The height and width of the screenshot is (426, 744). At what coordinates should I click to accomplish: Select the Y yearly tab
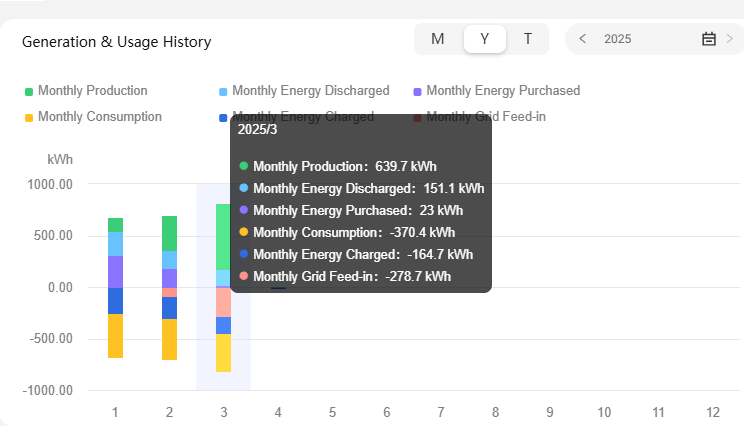click(x=485, y=39)
